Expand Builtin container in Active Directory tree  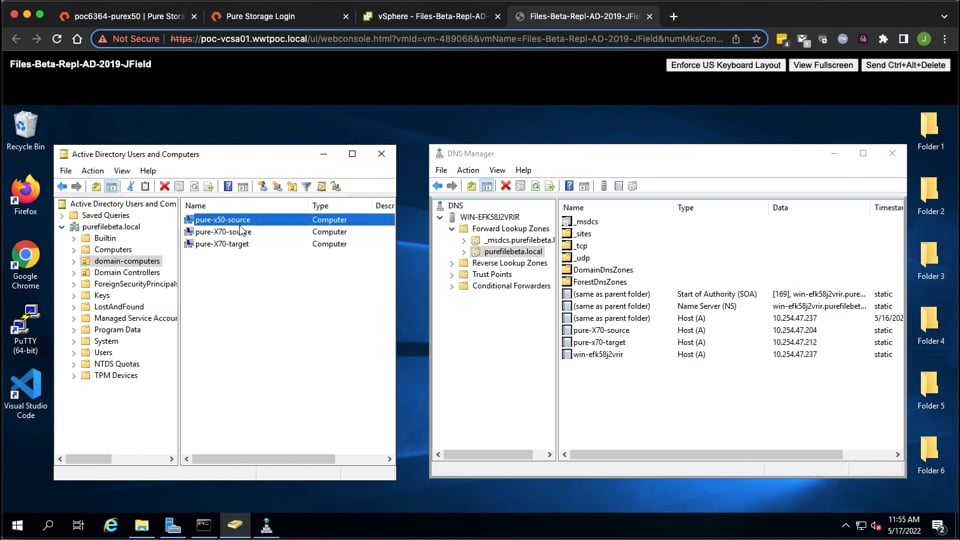point(73,238)
